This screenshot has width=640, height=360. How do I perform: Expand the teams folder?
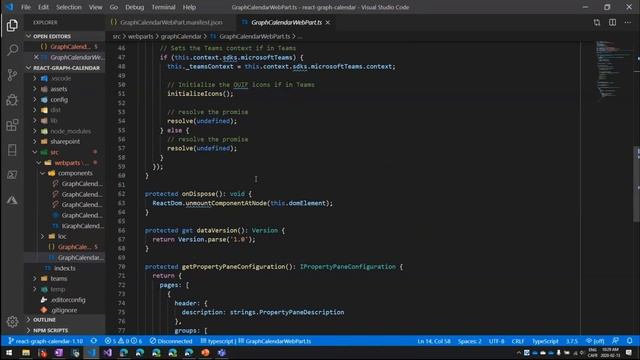[x=64, y=279]
